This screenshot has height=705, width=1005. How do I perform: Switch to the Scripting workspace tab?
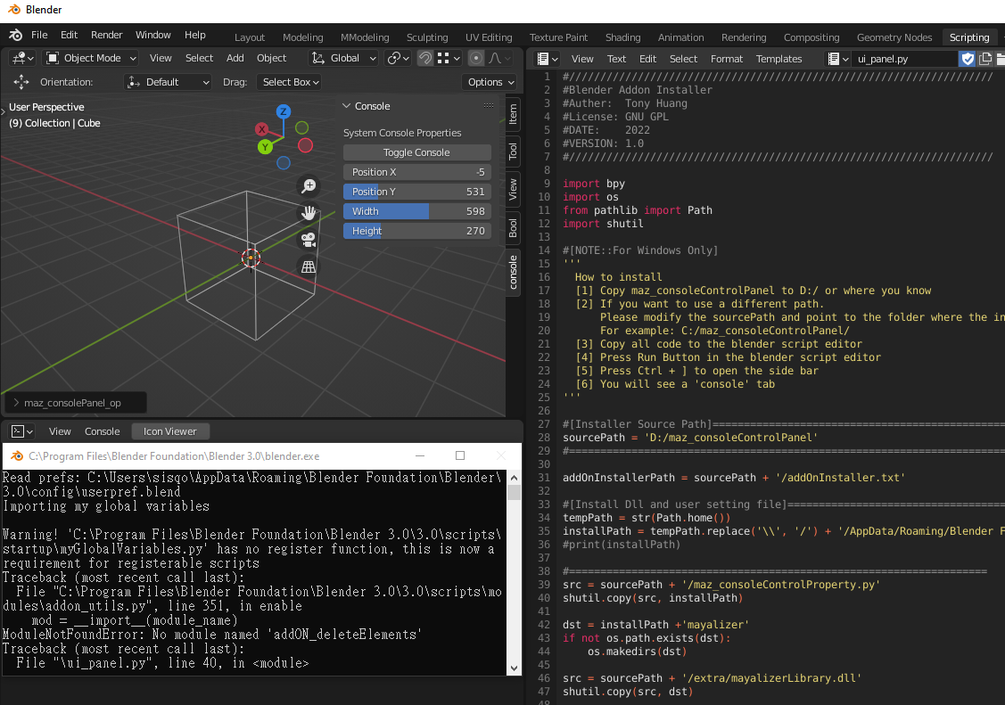968,36
